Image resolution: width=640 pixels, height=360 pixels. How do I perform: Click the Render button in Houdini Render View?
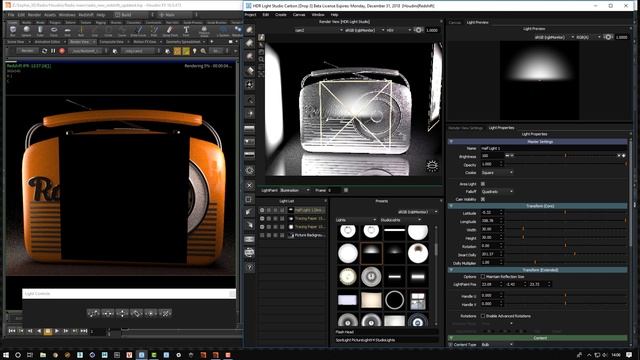pyautogui.click(x=27, y=51)
